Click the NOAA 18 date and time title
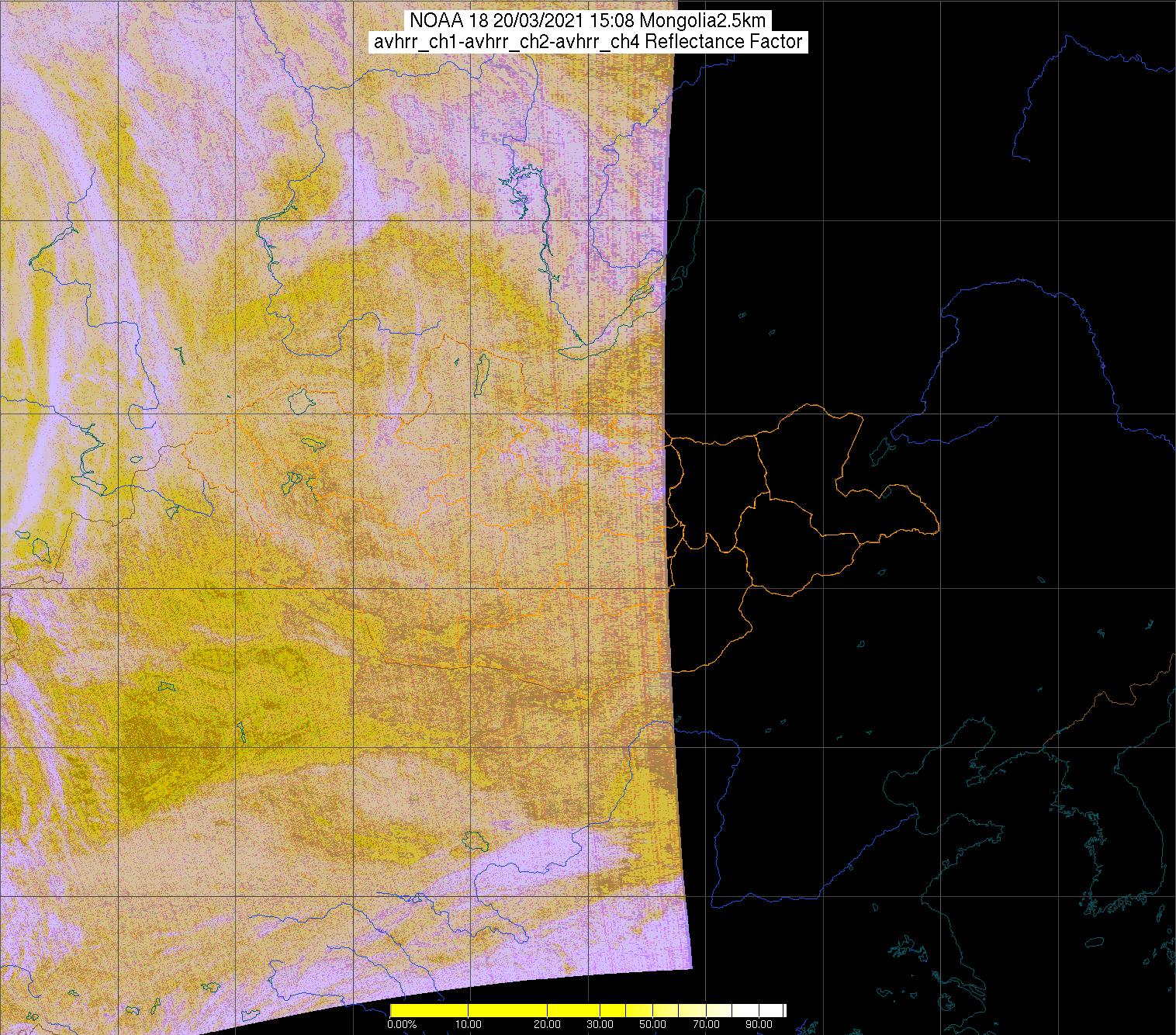The height and width of the screenshot is (1035, 1176). [x=586, y=21]
